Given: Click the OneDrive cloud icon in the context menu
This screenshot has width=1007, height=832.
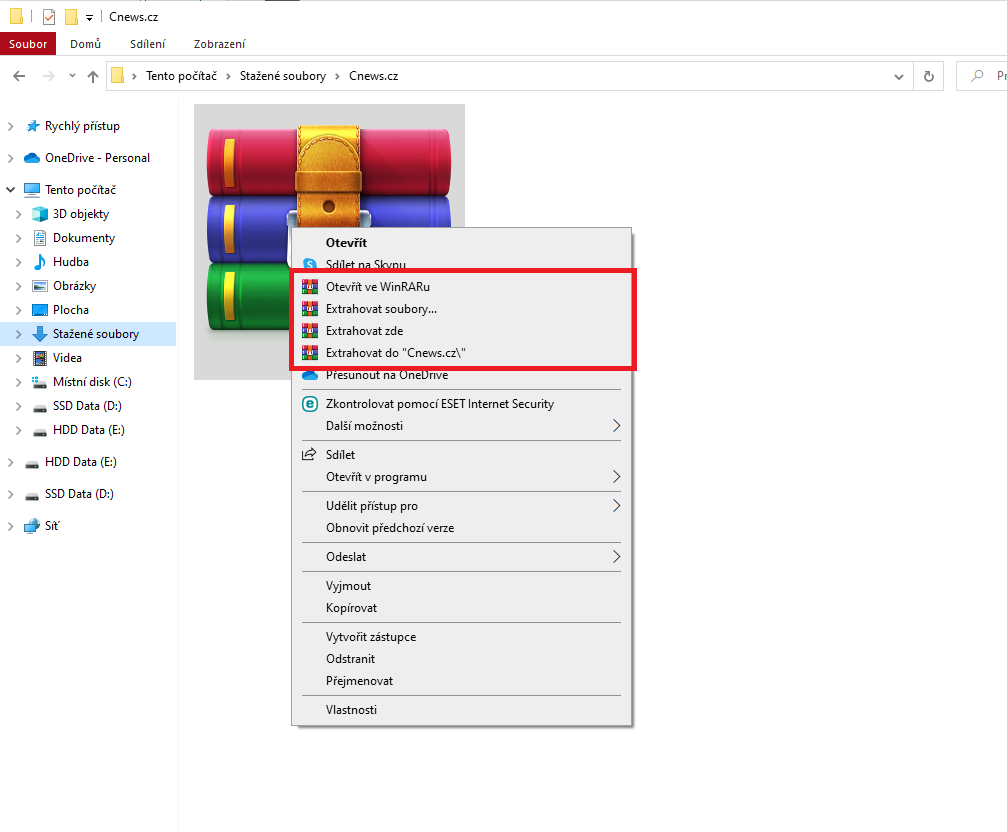Looking at the screenshot, I should 310,375.
